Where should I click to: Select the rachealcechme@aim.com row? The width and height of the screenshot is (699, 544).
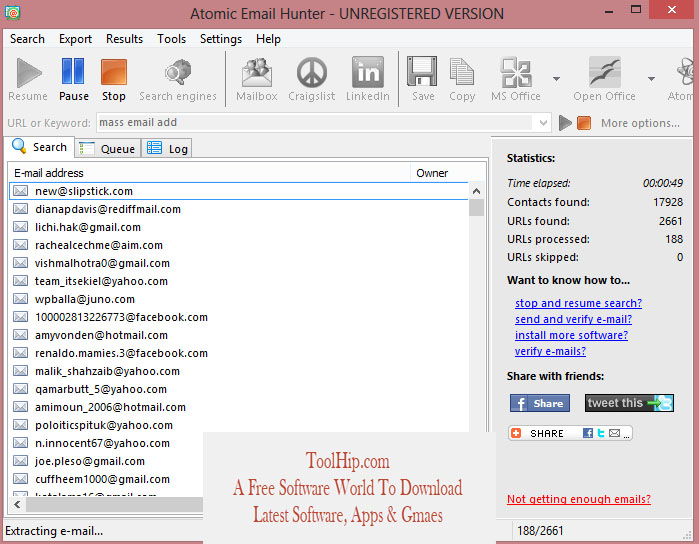pos(238,245)
